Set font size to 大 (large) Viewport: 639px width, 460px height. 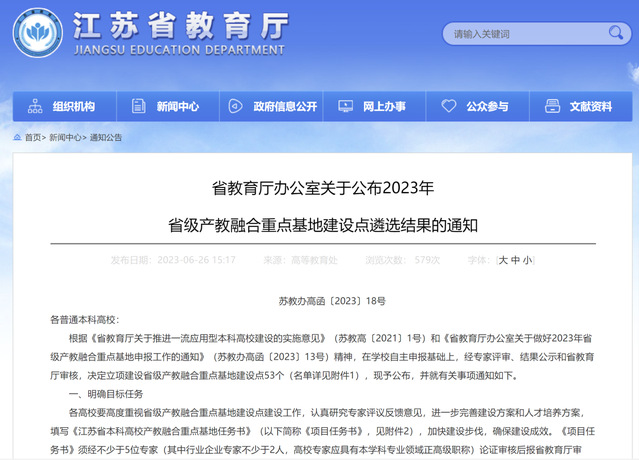(503, 260)
